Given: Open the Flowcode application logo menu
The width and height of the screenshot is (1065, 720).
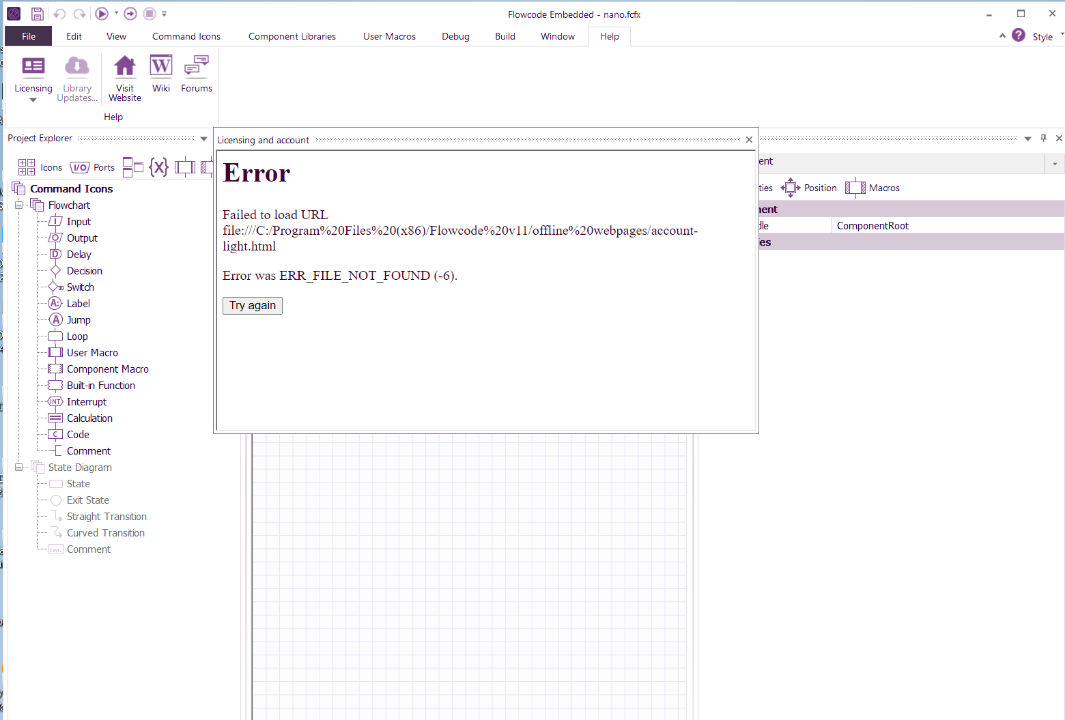Looking at the screenshot, I should point(14,14).
